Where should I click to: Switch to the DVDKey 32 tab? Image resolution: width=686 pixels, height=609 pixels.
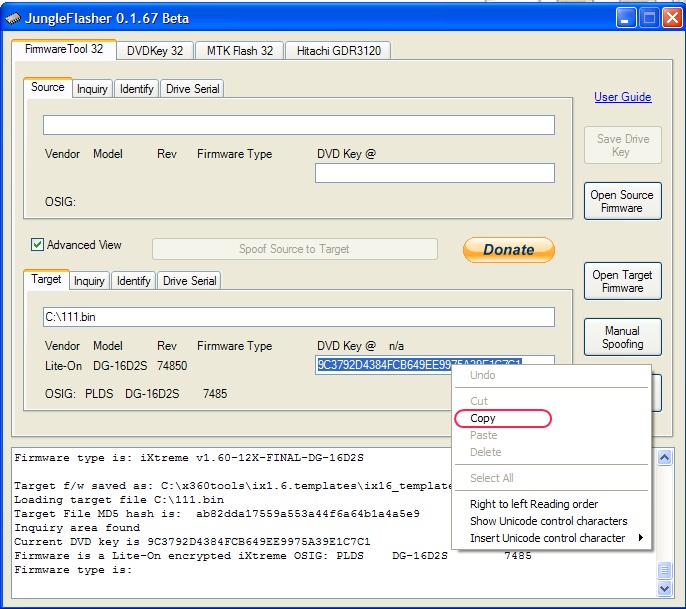click(155, 51)
